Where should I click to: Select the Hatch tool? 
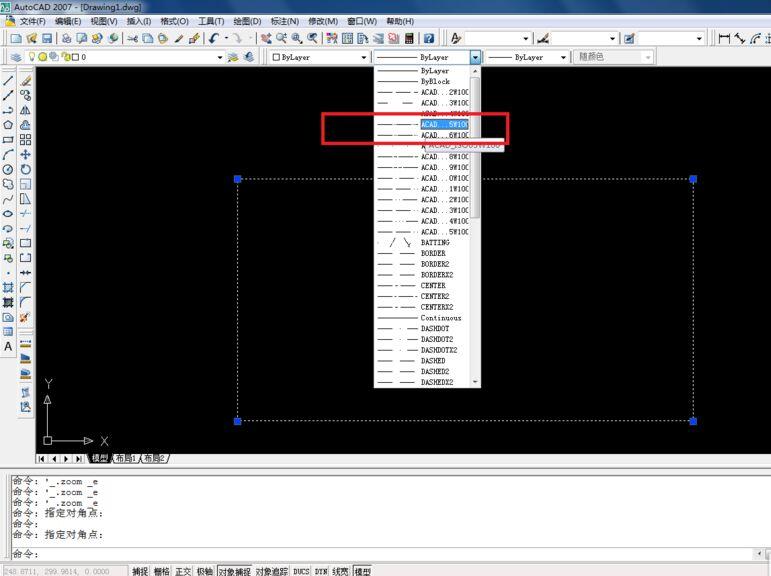(8, 287)
